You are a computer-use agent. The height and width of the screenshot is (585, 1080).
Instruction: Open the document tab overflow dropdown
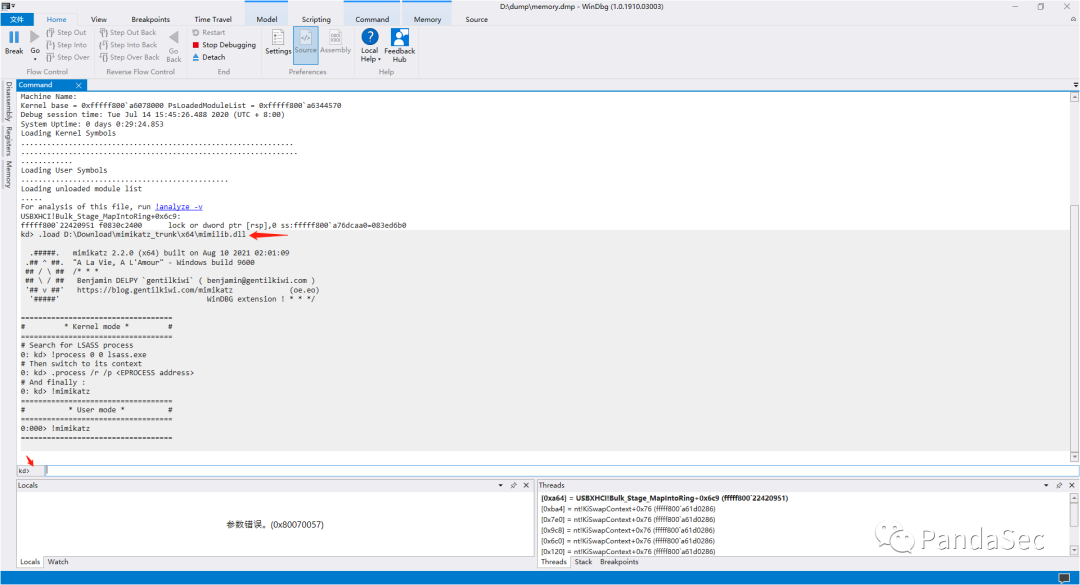coord(1075,85)
